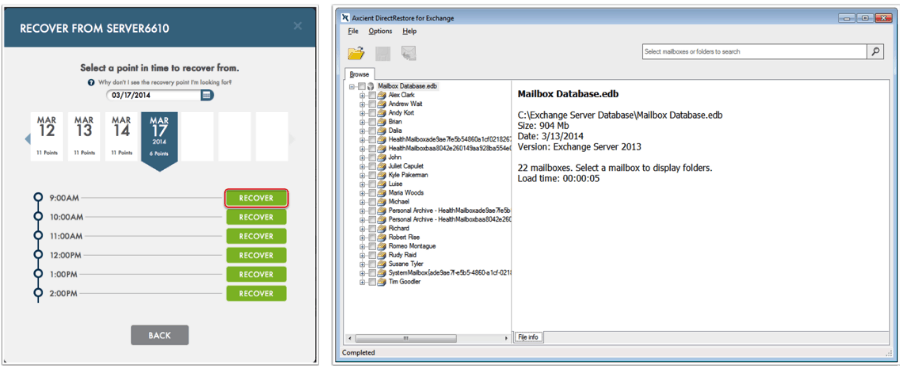This screenshot has width=900, height=373.
Task: Click the search magnifier icon
Action: 874,51
